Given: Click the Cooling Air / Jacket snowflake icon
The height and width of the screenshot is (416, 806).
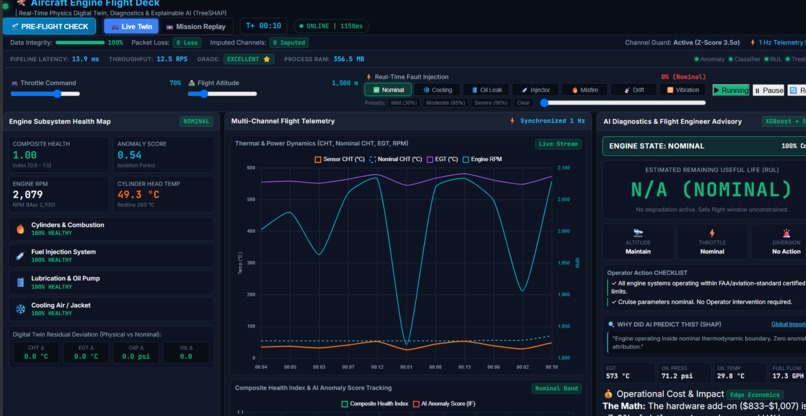Looking at the screenshot, I should 21,309.
